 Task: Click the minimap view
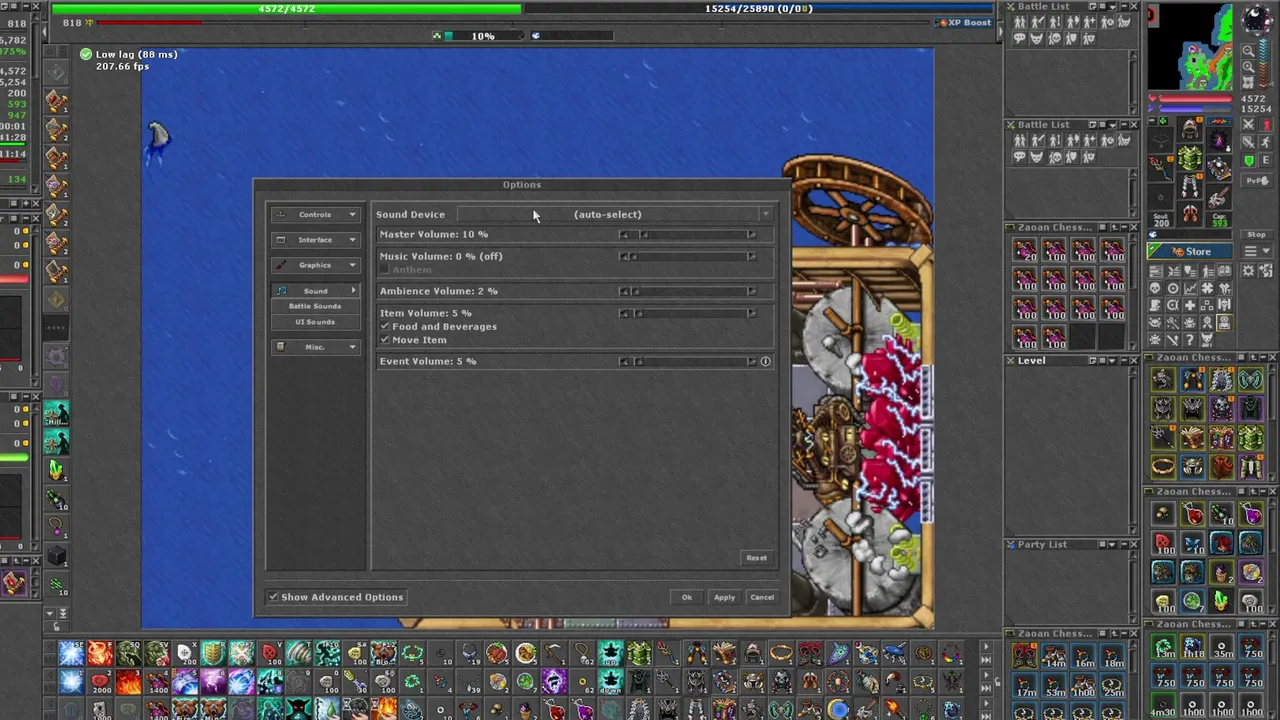tap(1190, 47)
